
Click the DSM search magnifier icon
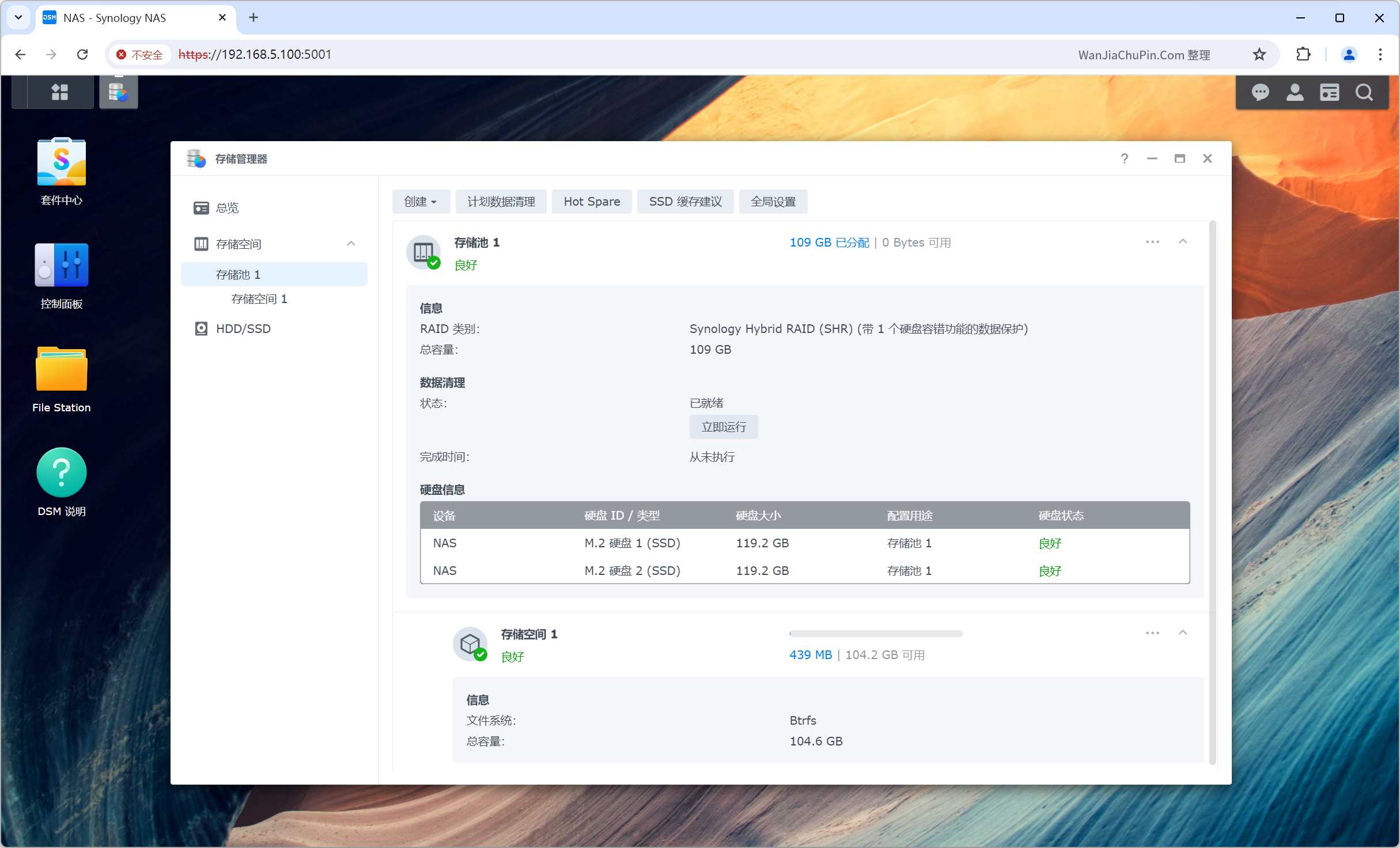(x=1364, y=92)
